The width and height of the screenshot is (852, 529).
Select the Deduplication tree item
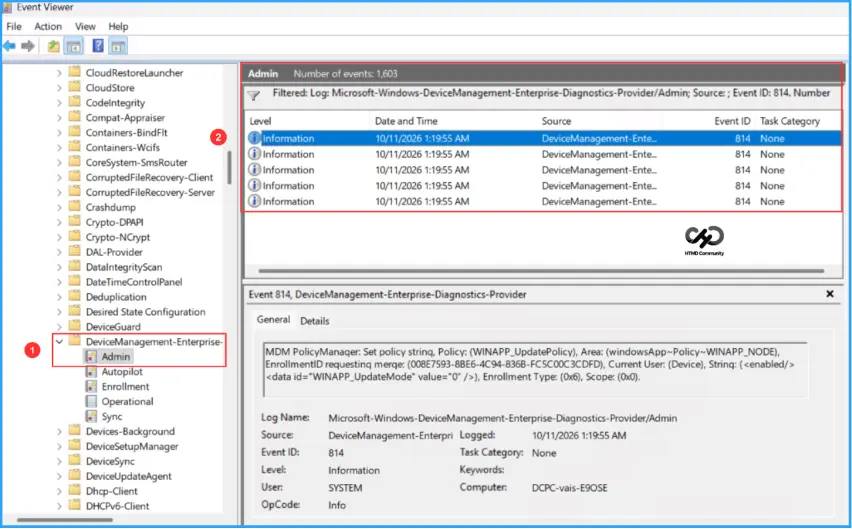[x=116, y=297]
